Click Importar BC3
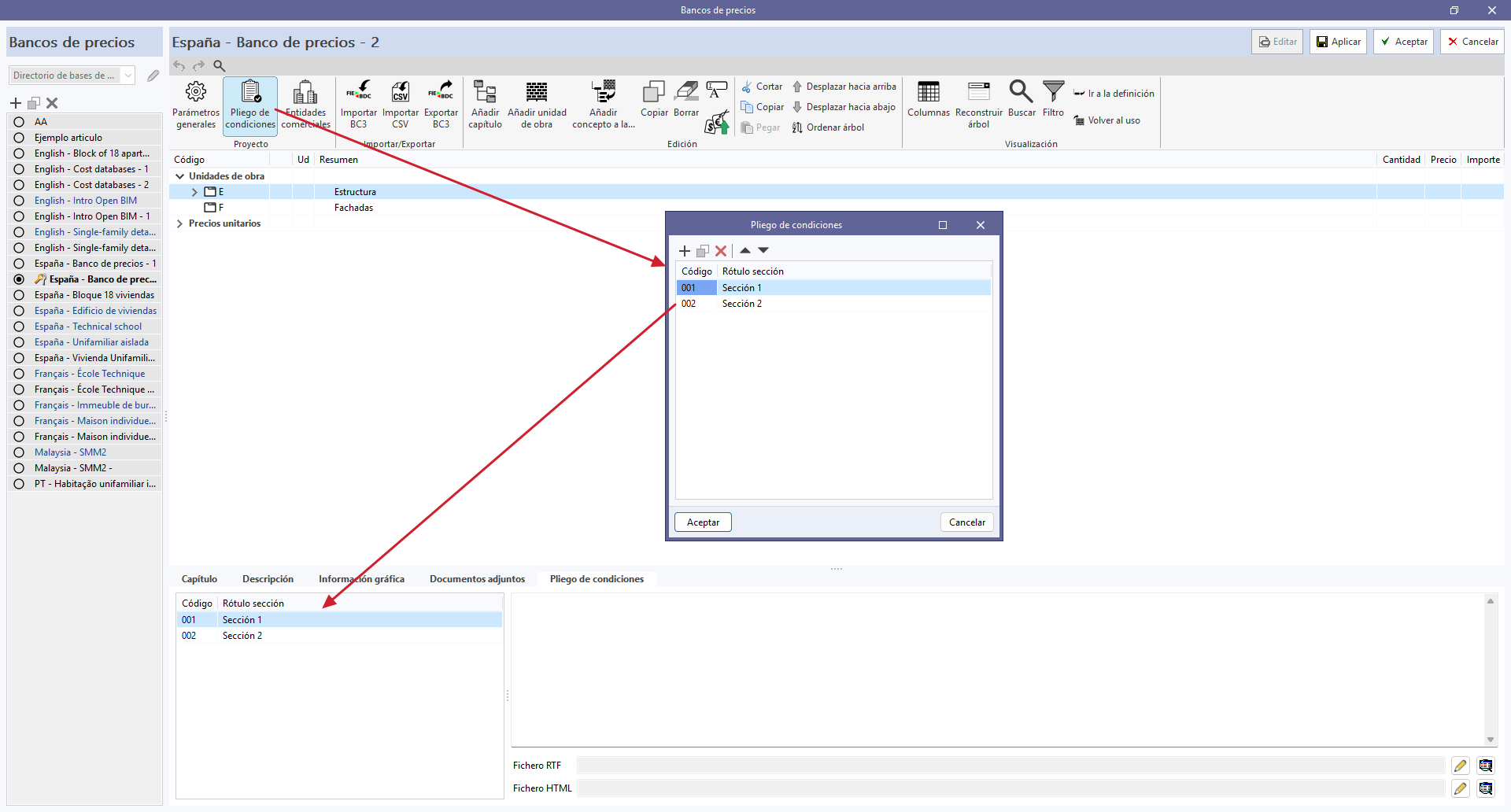This screenshot has height=812, width=1511. coord(359,105)
